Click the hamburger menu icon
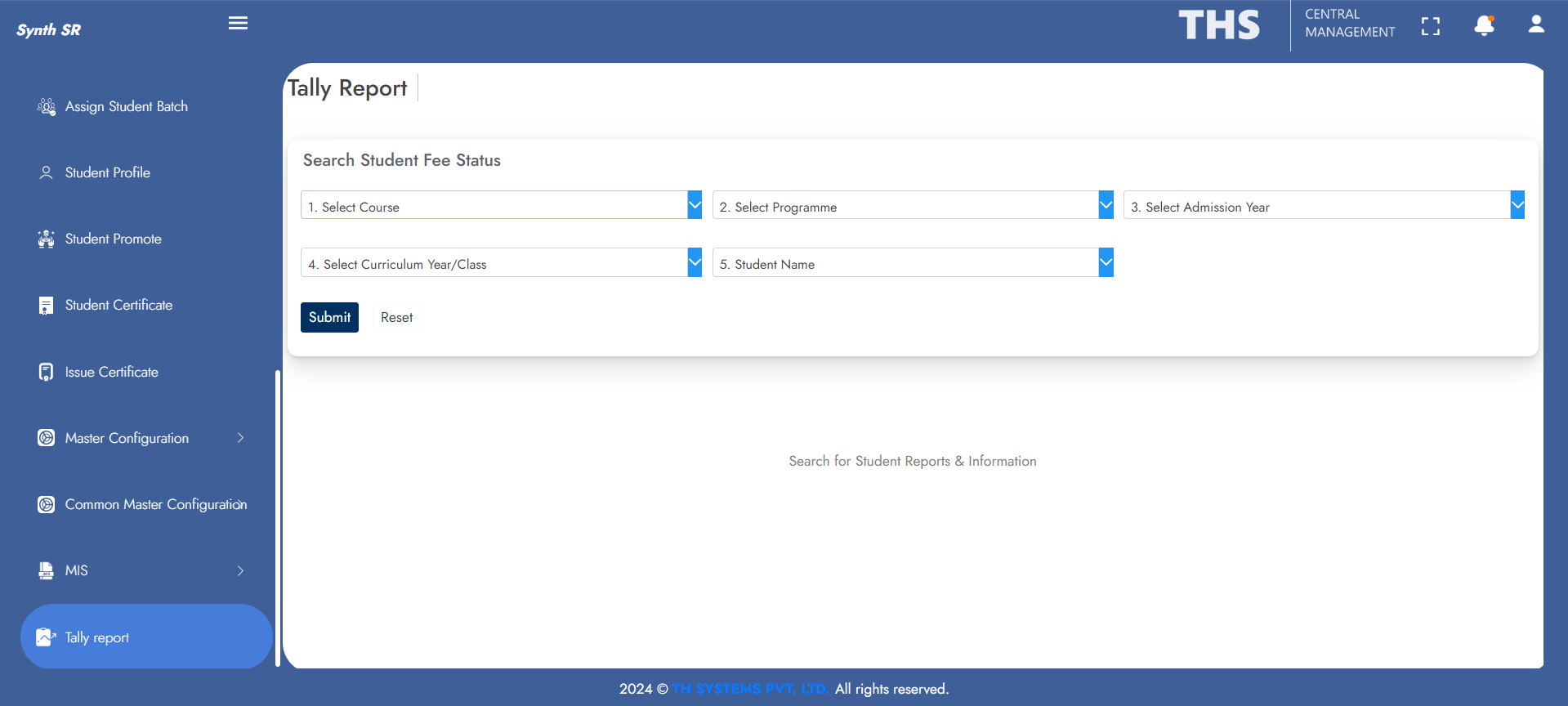The height and width of the screenshot is (706, 1568). coord(238,23)
